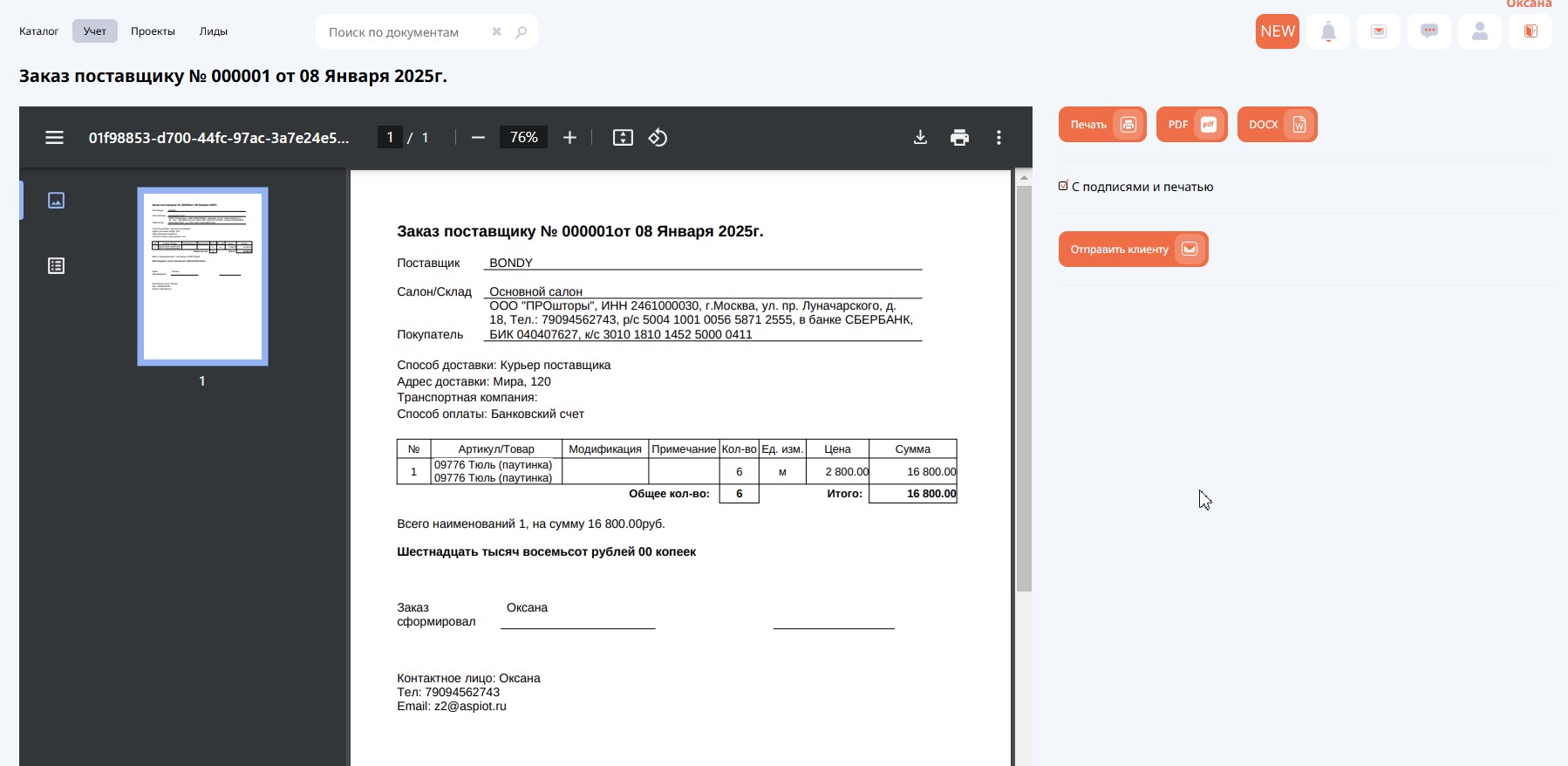
Task: Rotate the document counterclockwise
Action: [x=658, y=138]
